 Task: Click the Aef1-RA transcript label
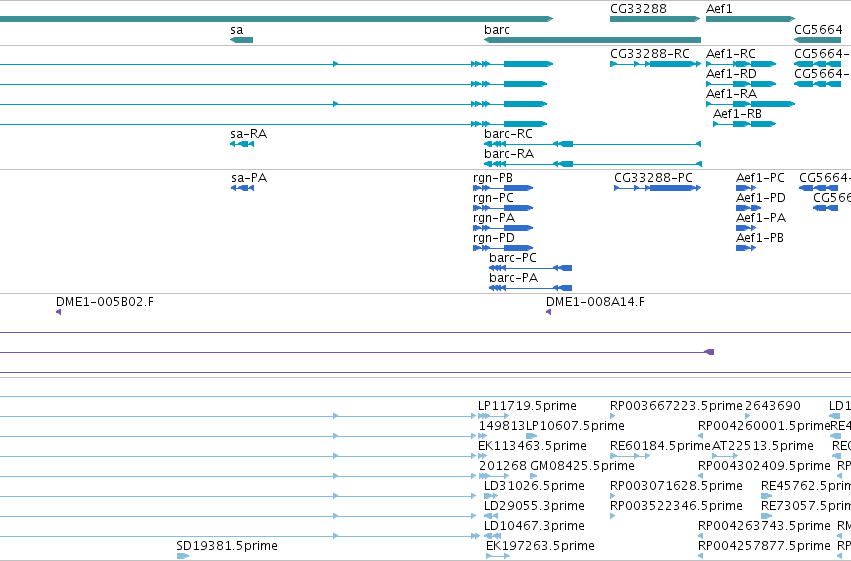point(731,94)
